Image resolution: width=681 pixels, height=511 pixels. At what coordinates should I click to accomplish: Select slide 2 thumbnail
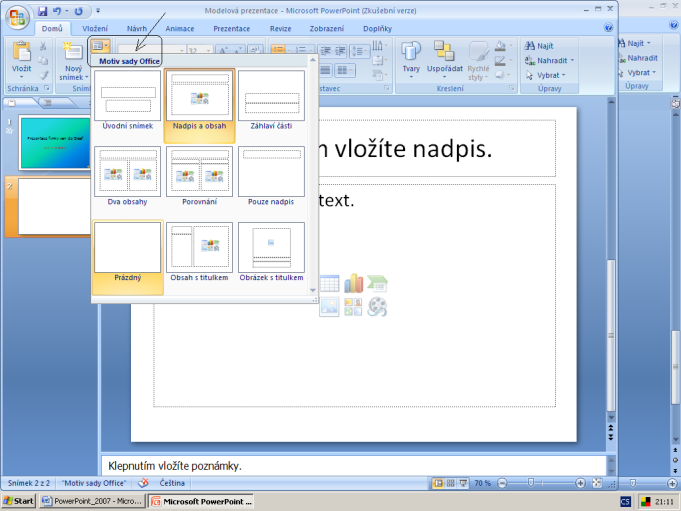click(55, 207)
